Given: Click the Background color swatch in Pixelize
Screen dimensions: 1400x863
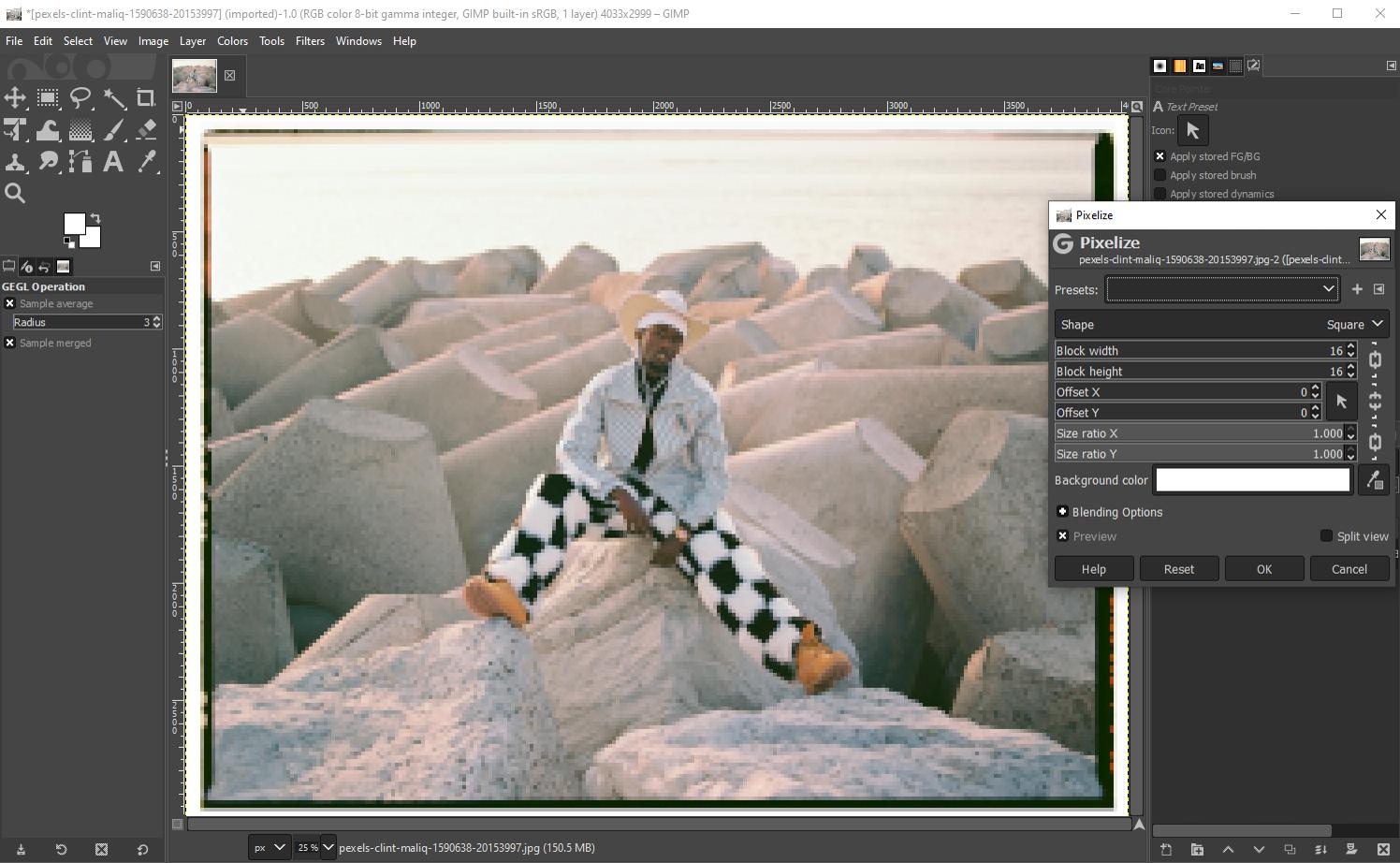Looking at the screenshot, I should point(1252,479).
